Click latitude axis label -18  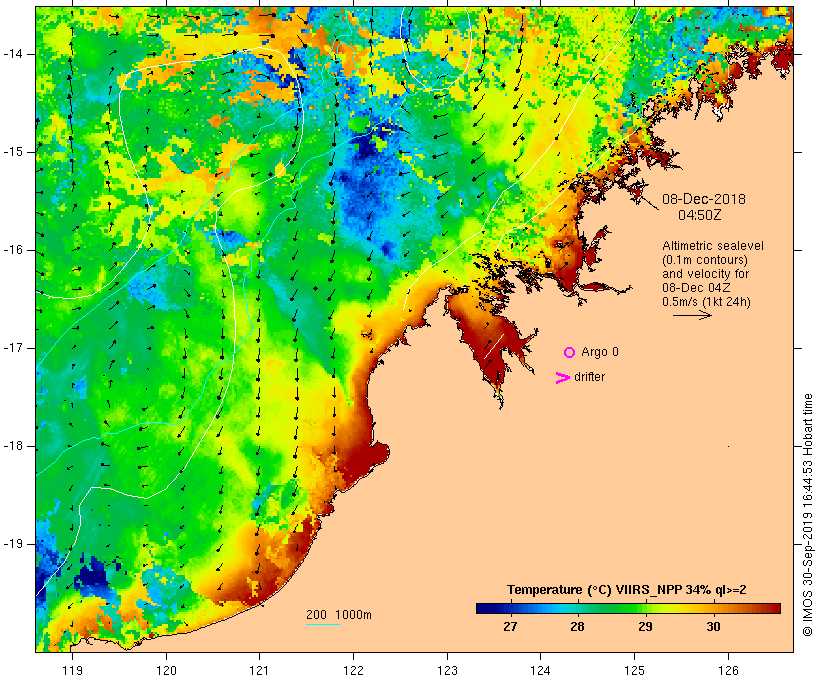[13, 446]
